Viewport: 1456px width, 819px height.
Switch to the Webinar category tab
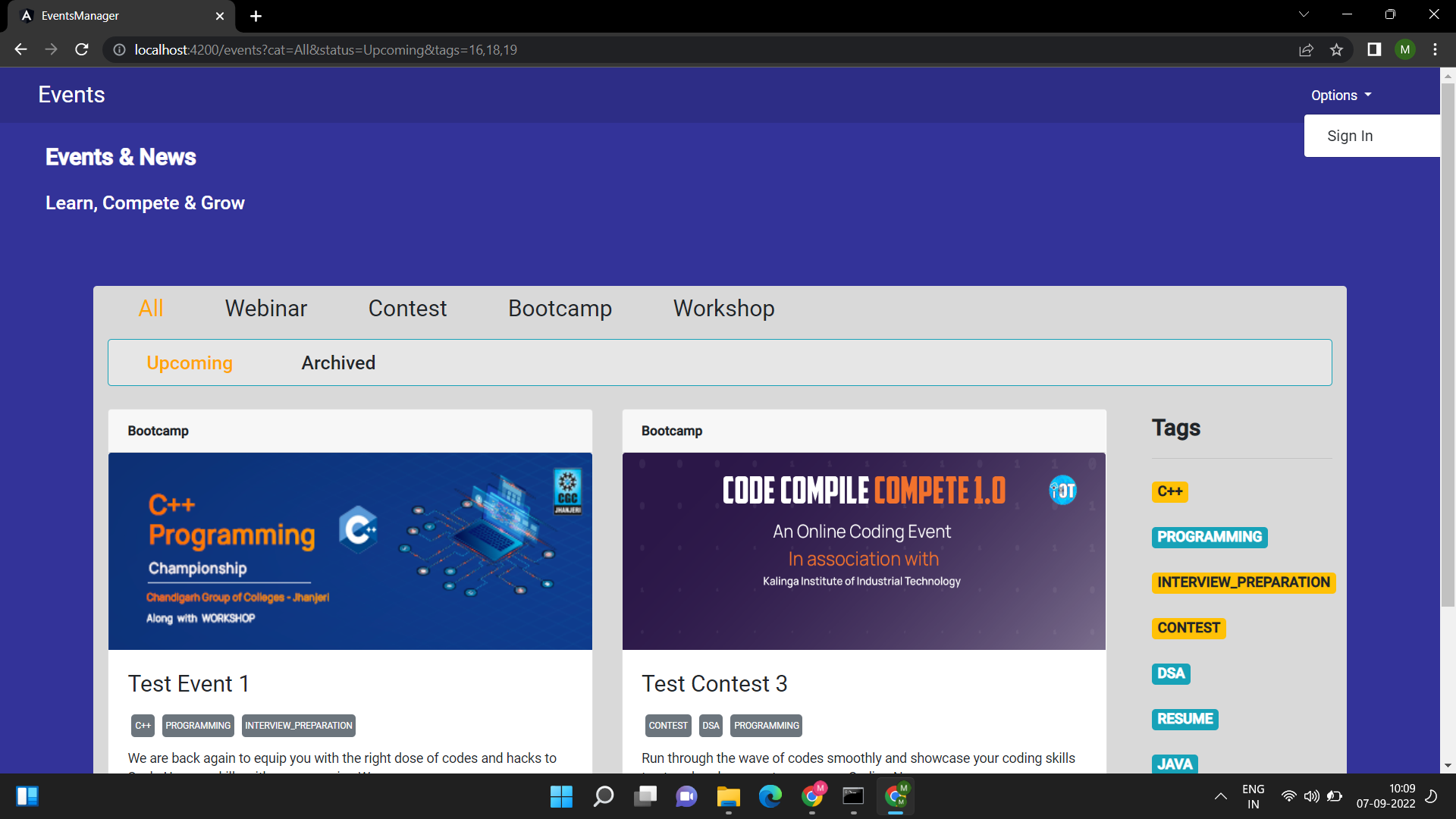pos(265,309)
